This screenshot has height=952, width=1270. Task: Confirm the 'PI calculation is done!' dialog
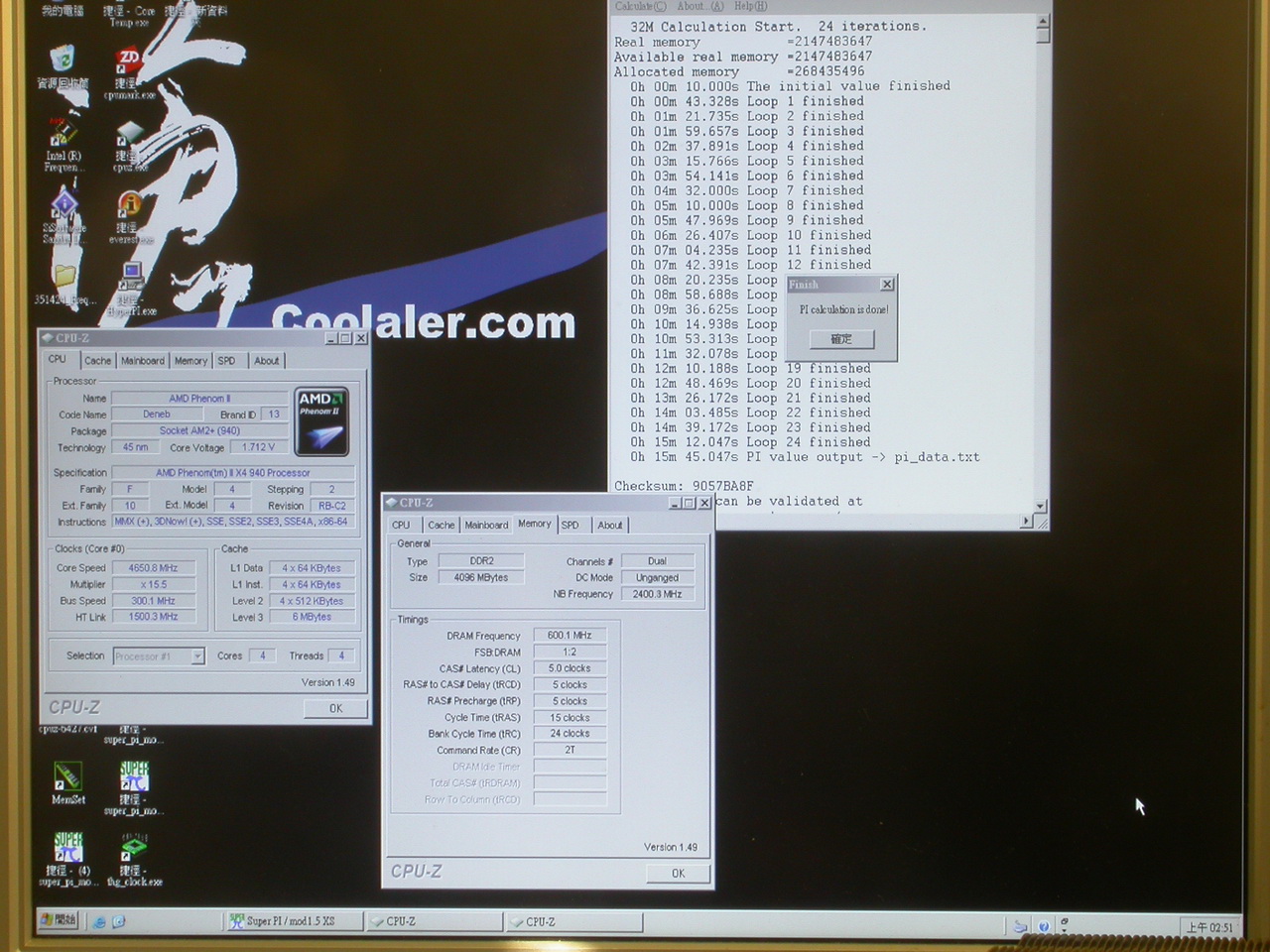pos(841,339)
